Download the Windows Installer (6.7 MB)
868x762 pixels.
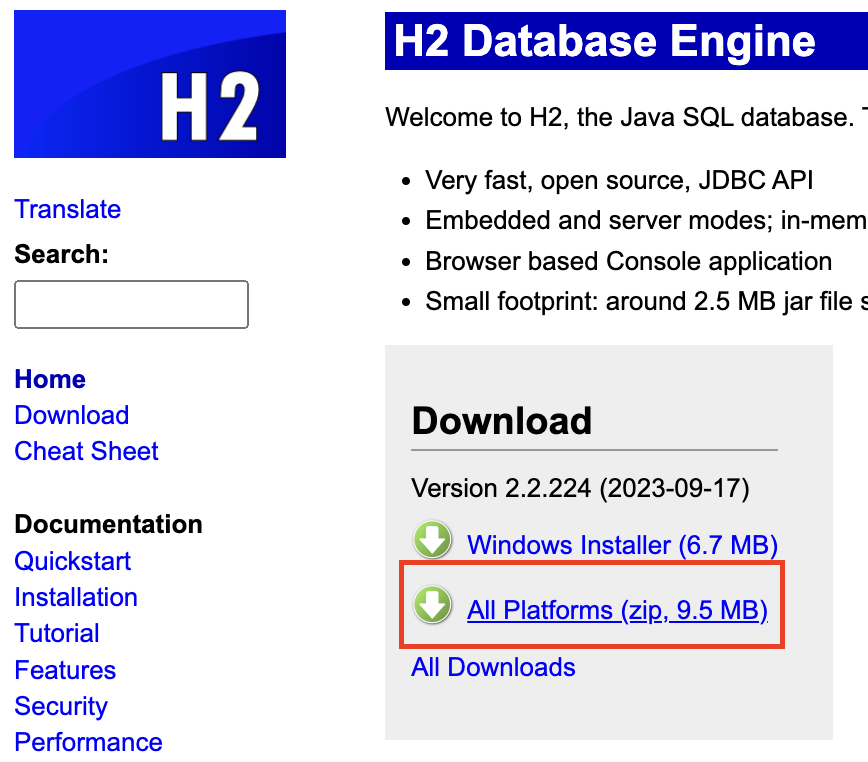[x=623, y=545]
